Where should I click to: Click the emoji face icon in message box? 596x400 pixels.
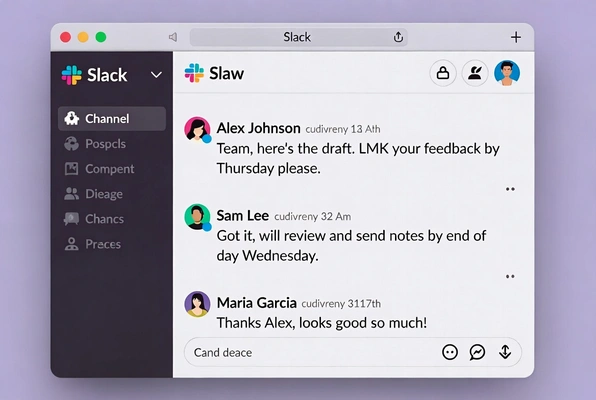pyautogui.click(x=450, y=352)
